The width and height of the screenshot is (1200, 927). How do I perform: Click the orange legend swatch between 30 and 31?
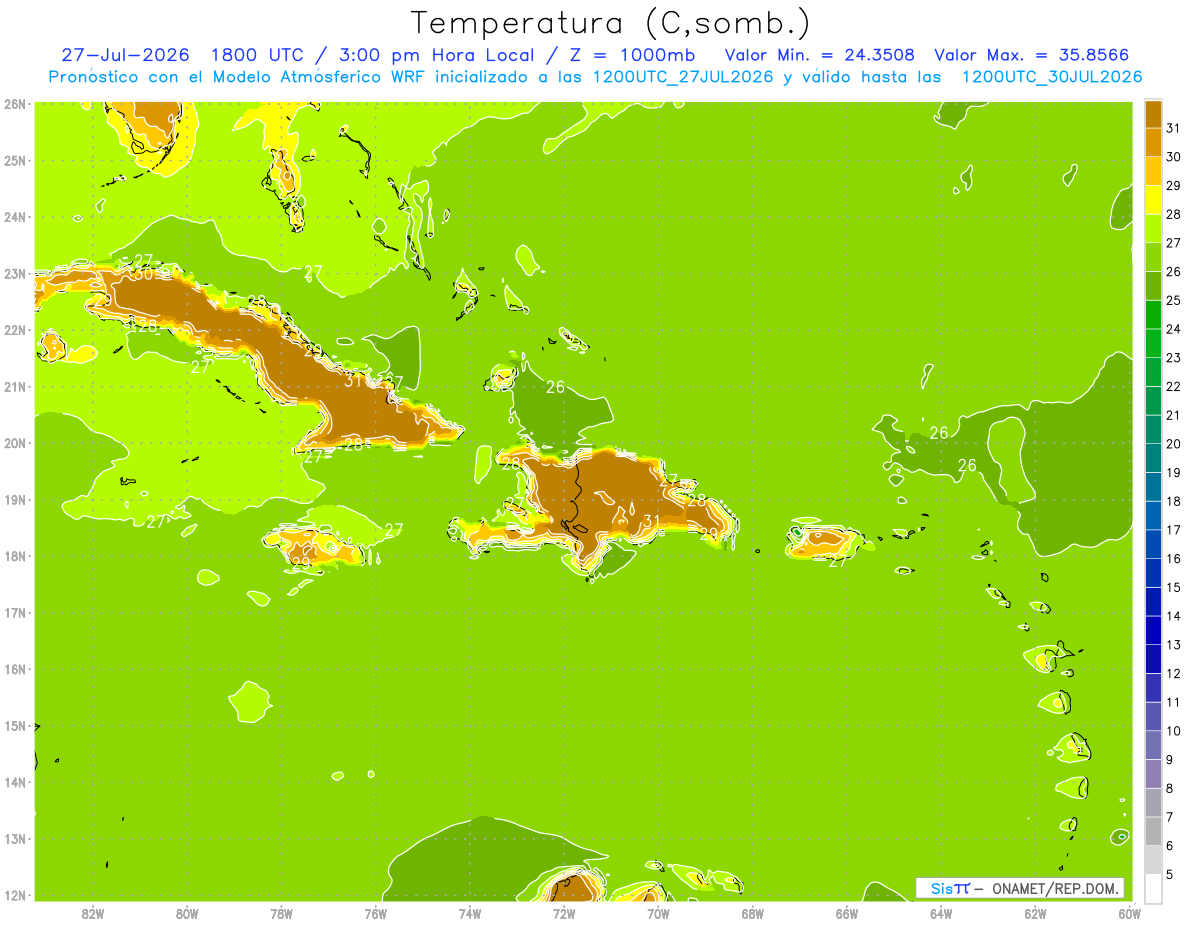click(x=1153, y=142)
